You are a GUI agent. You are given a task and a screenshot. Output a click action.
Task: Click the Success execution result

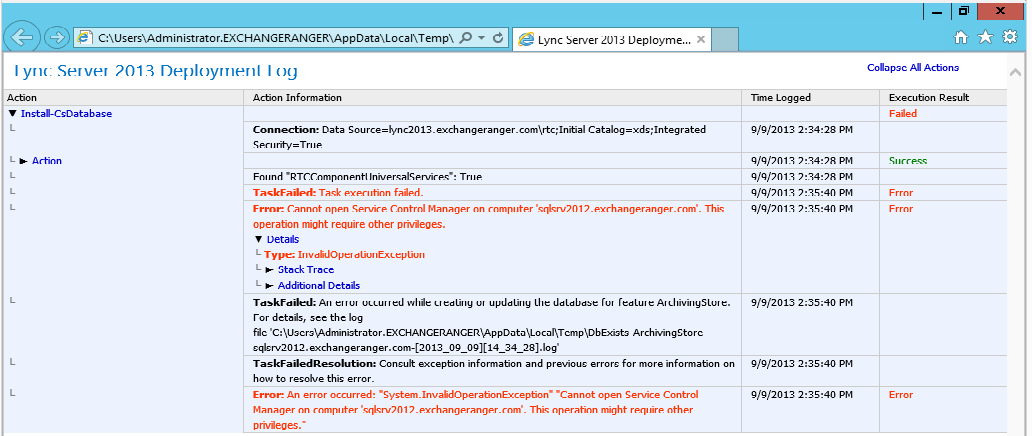pos(908,161)
